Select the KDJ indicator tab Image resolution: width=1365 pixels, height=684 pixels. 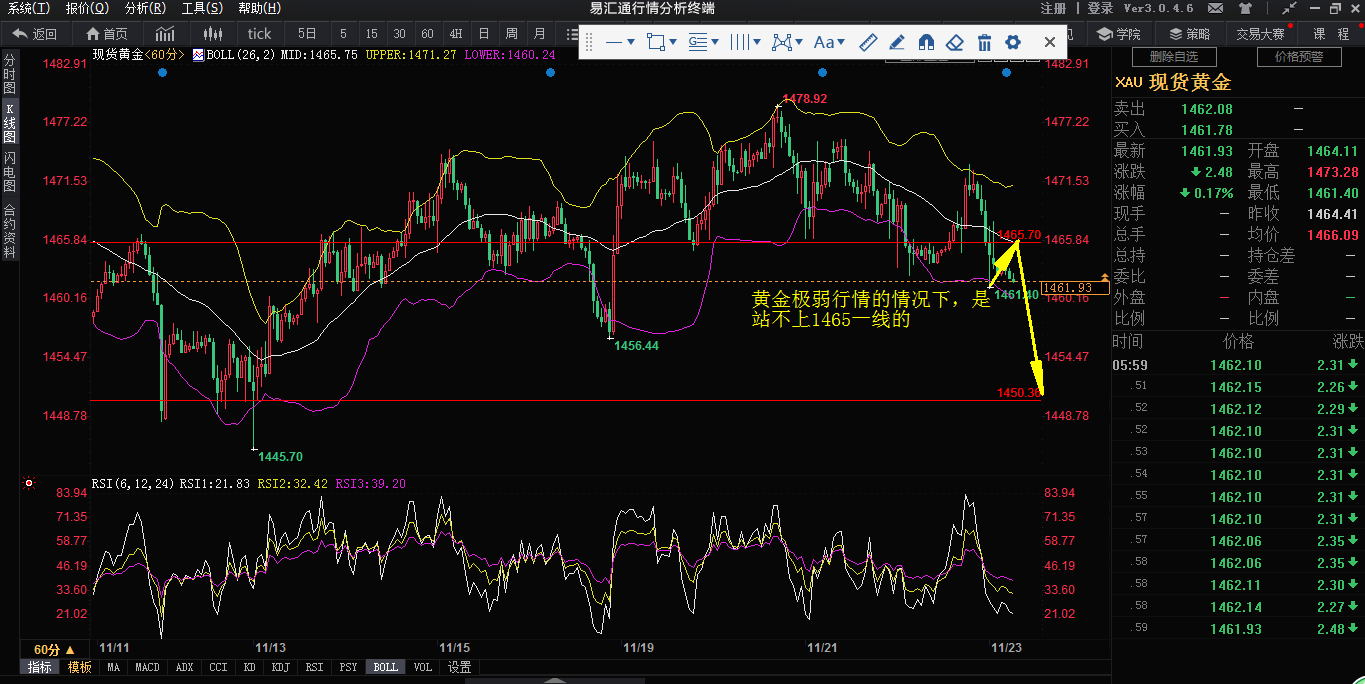tap(281, 667)
